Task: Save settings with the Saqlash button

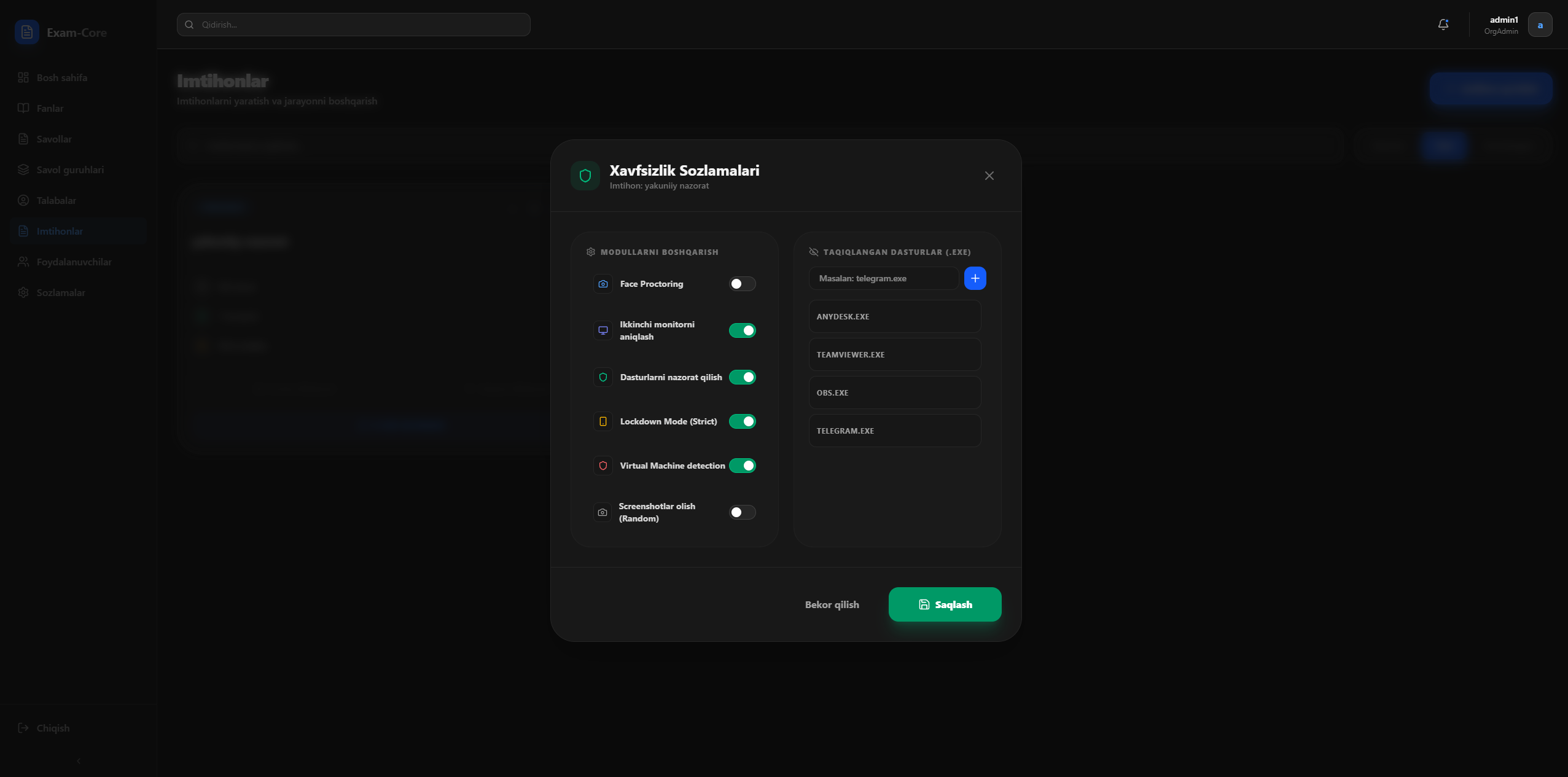Action: [x=944, y=604]
